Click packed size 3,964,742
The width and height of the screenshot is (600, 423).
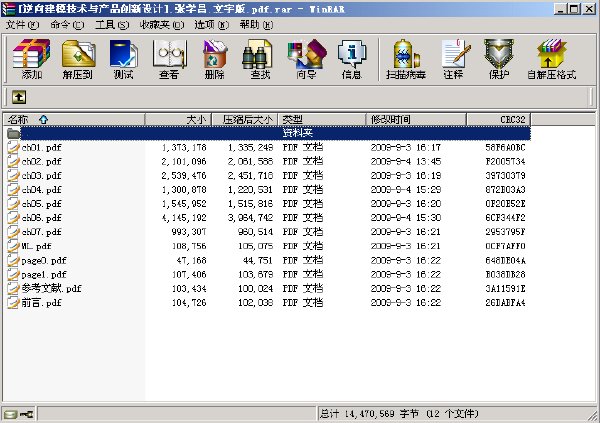250,218
